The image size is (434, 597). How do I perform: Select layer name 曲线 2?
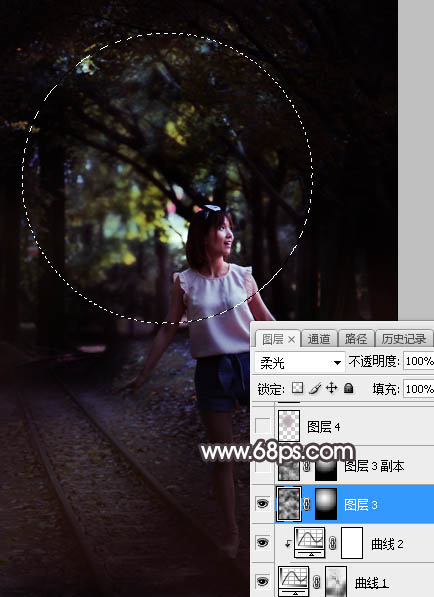click(x=387, y=544)
